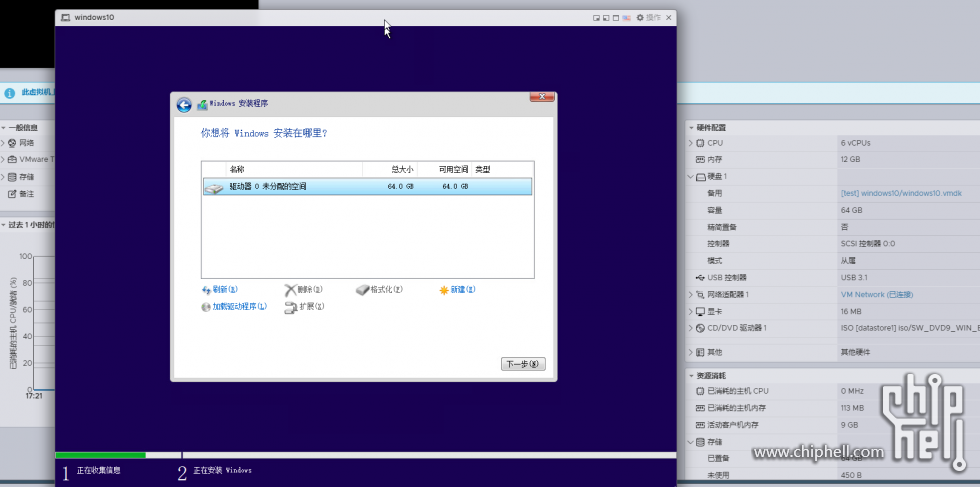This screenshot has width=980, height=487.
Task: Click the 类型 column header
Action: click(502, 169)
